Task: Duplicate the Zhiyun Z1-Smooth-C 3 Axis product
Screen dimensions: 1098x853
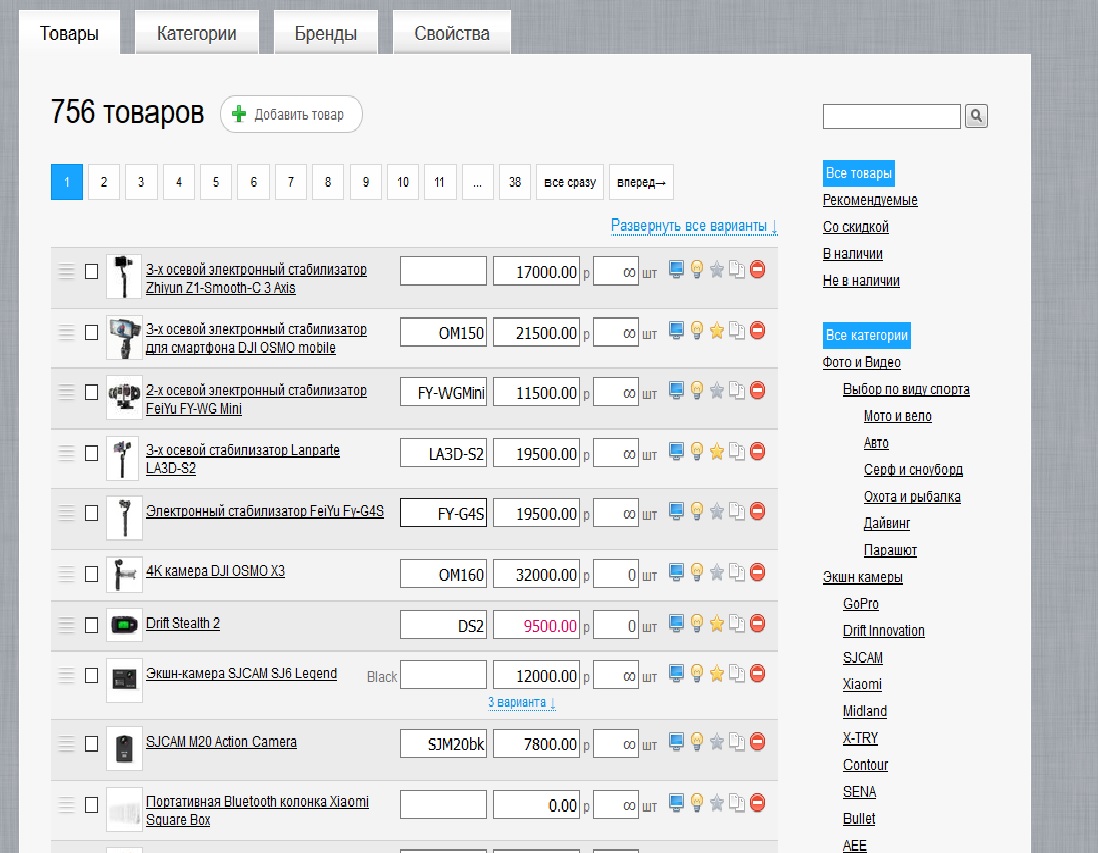Action: pos(737,269)
